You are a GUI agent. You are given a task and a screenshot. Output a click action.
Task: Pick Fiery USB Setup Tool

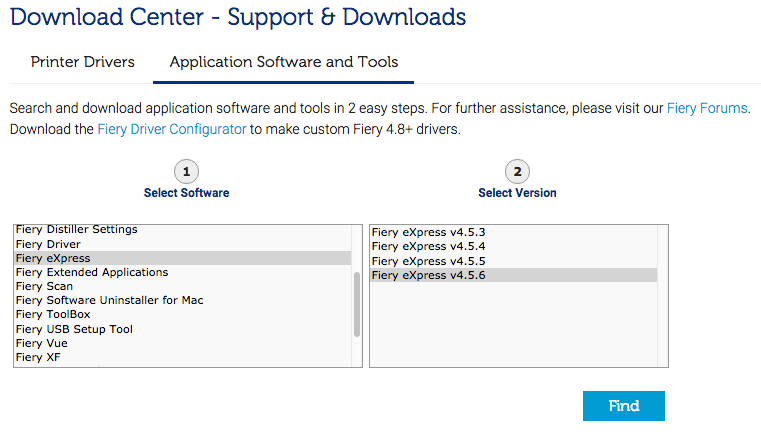[x=74, y=329]
